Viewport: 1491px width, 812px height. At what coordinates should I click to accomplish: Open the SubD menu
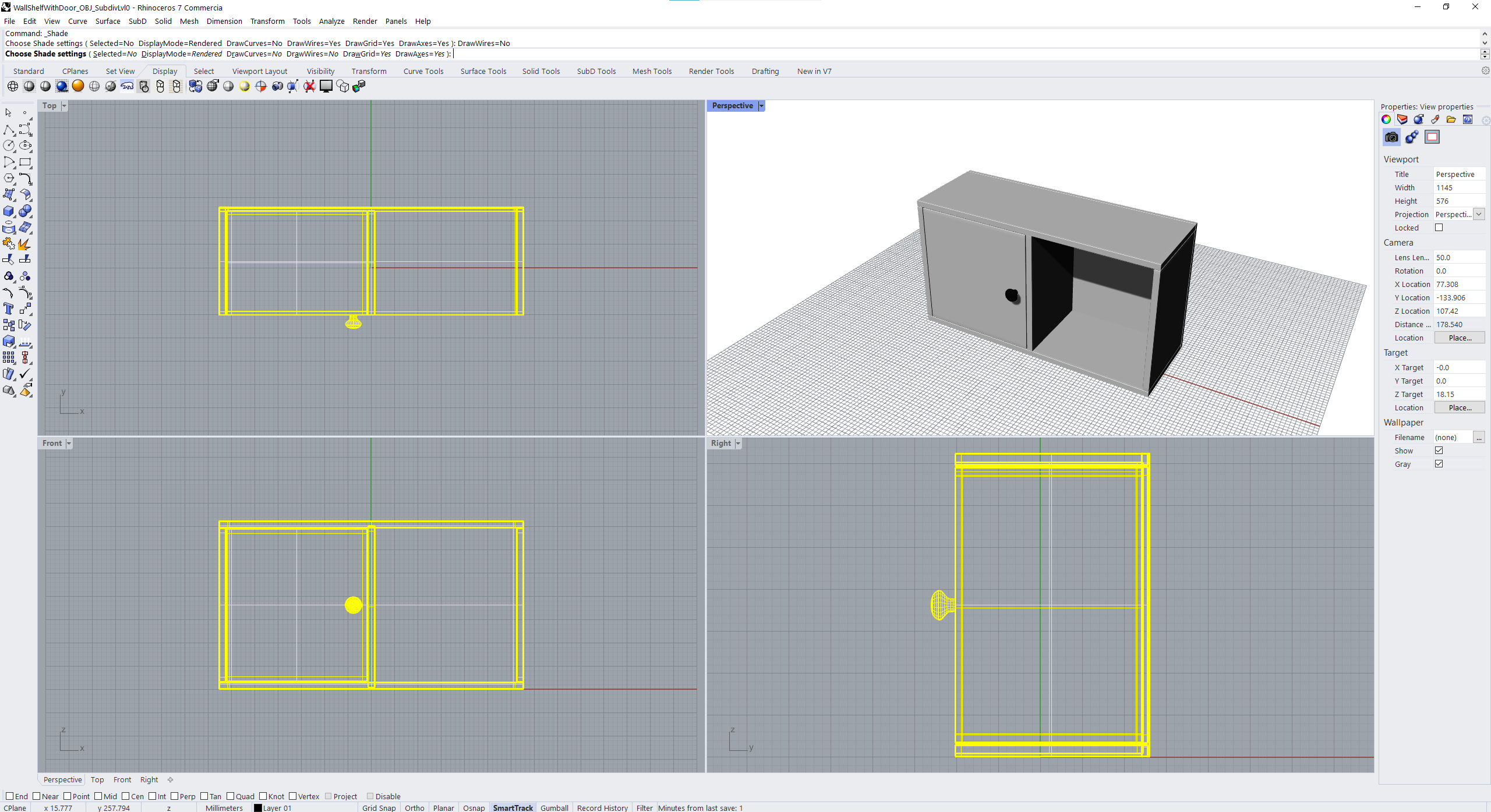click(137, 22)
